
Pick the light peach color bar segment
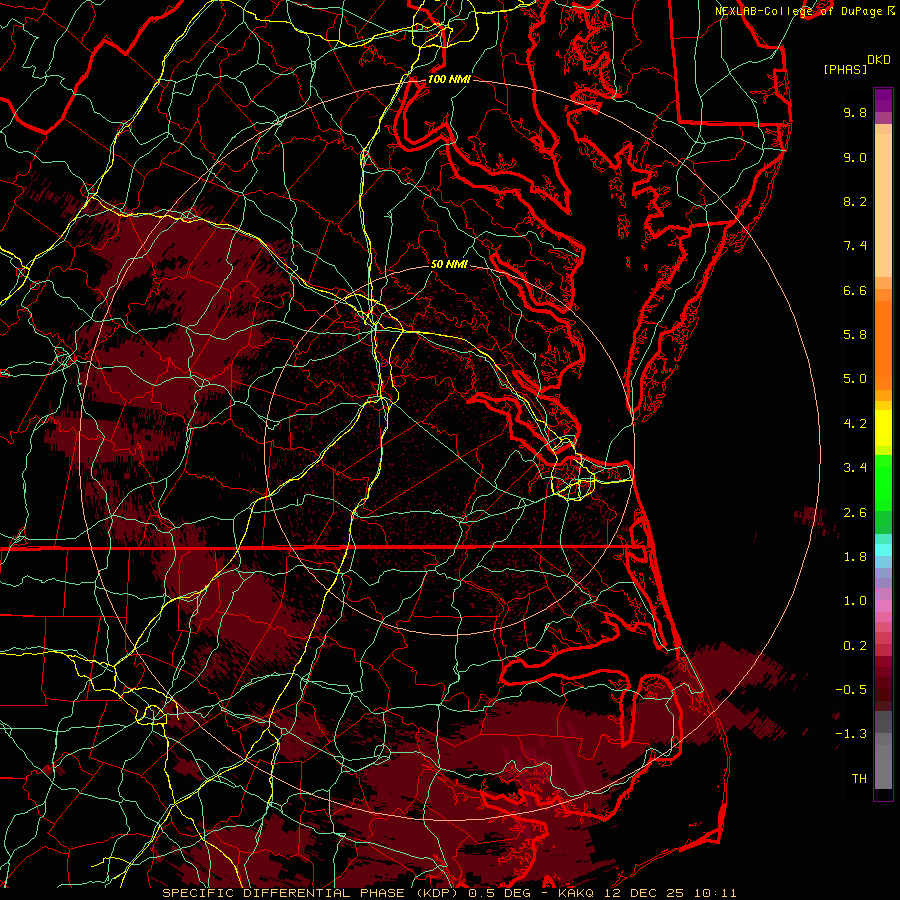click(x=883, y=205)
